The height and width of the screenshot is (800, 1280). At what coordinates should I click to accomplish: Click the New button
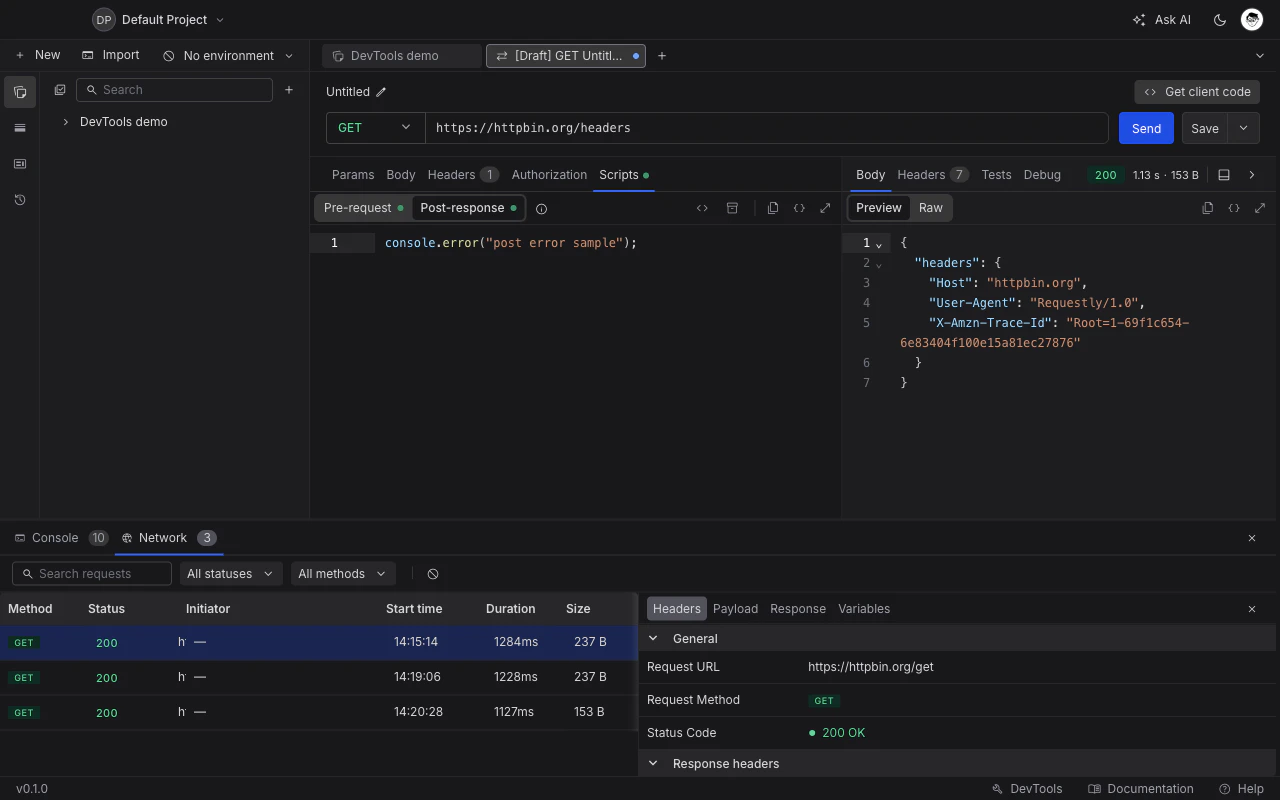tap(38, 55)
